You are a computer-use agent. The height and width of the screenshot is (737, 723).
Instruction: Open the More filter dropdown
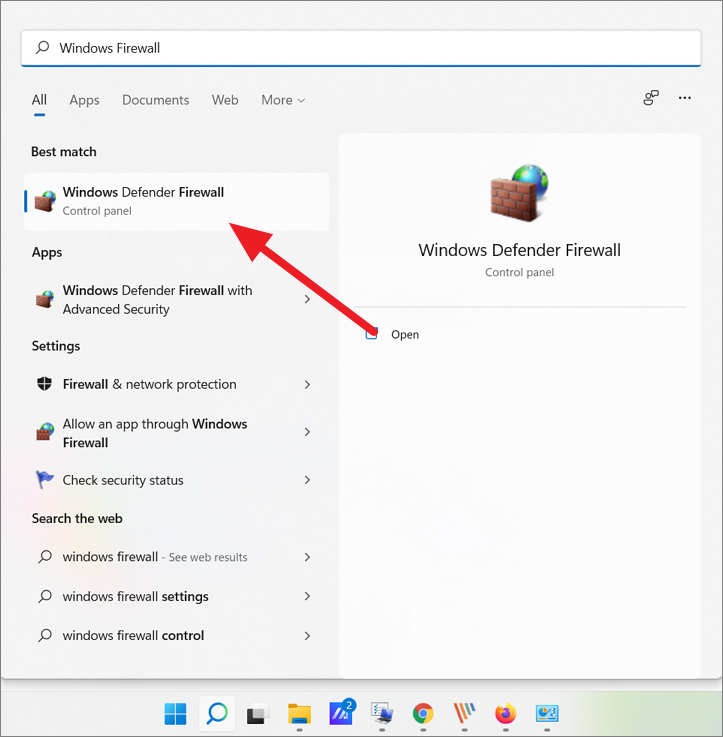(x=283, y=100)
